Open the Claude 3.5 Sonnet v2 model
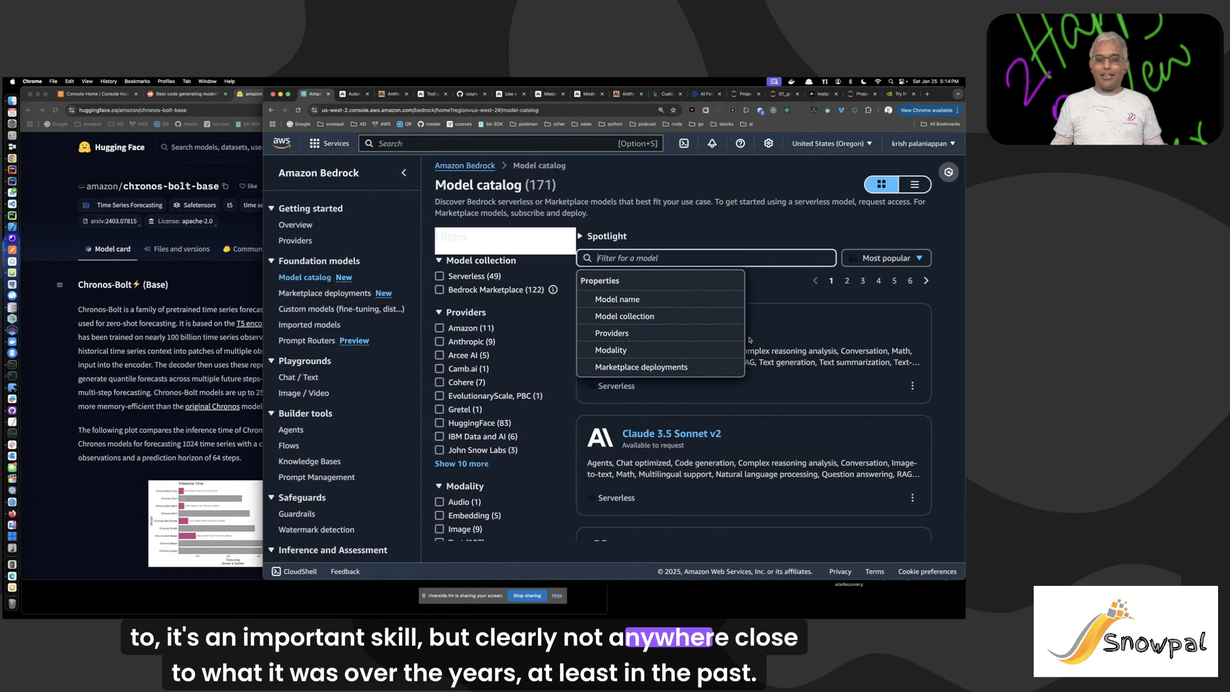This screenshot has height=692, width=1230. 671,433
